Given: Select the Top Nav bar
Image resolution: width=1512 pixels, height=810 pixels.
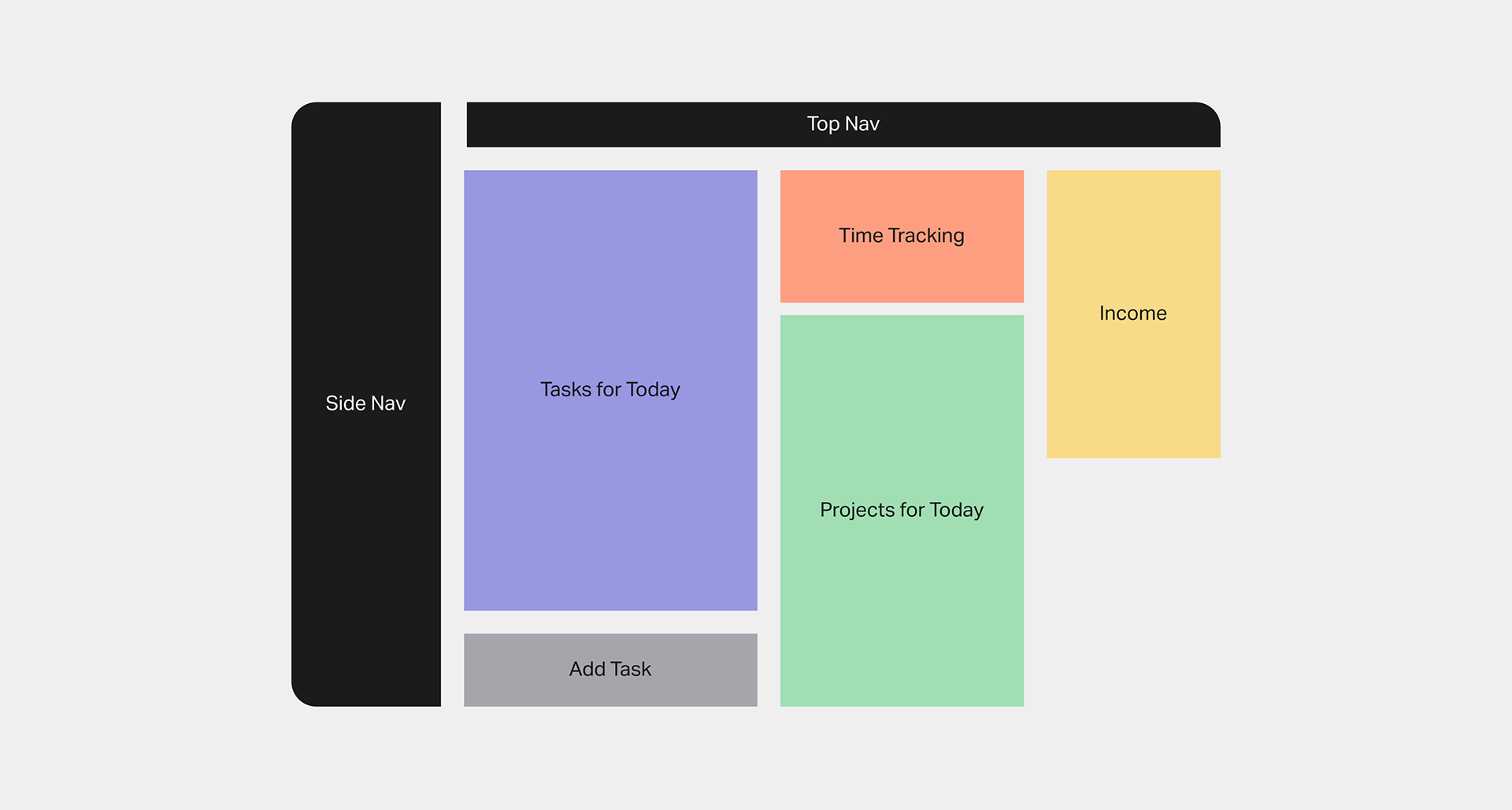Looking at the screenshot, I should tap(843, 124).
